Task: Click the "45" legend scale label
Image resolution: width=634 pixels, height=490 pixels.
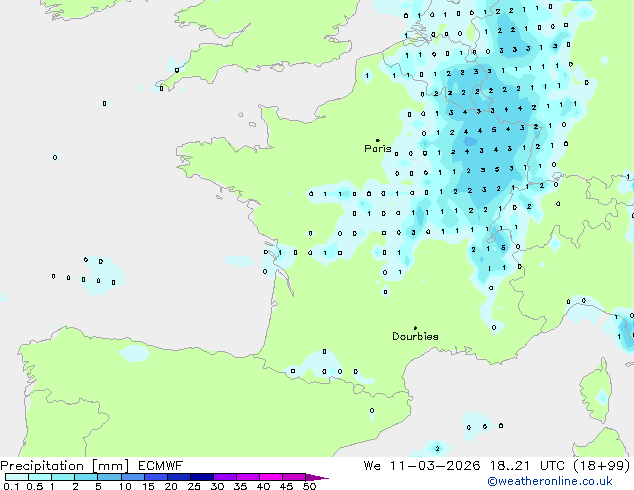Action: [x=286, y=486]
